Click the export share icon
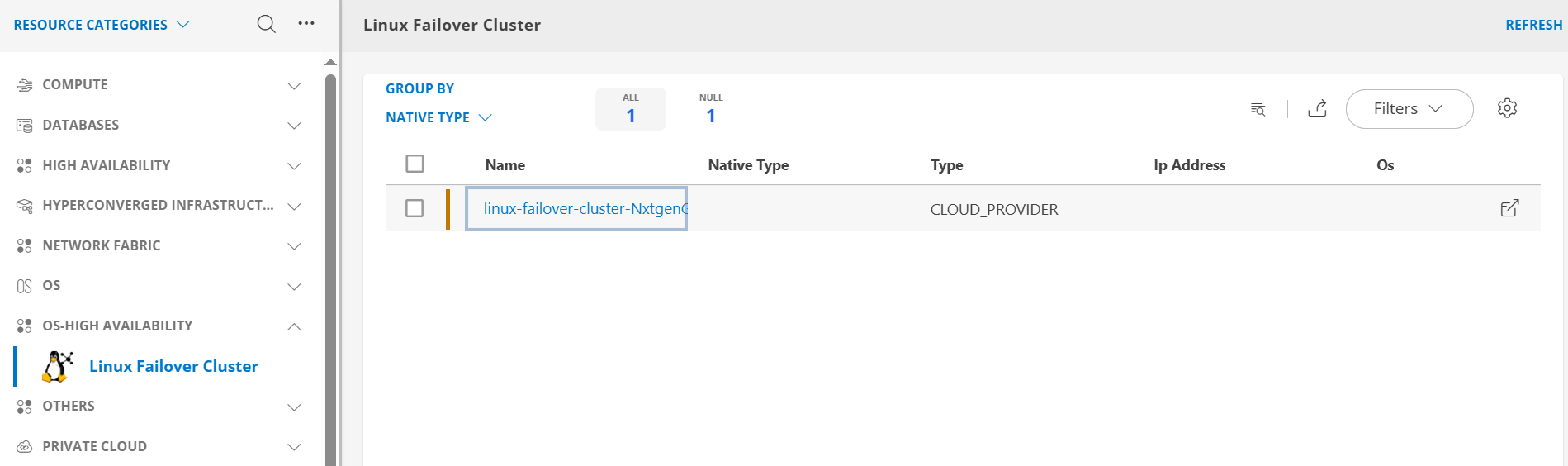This screenshot has height=466, width=1568. pos(1317,109)
